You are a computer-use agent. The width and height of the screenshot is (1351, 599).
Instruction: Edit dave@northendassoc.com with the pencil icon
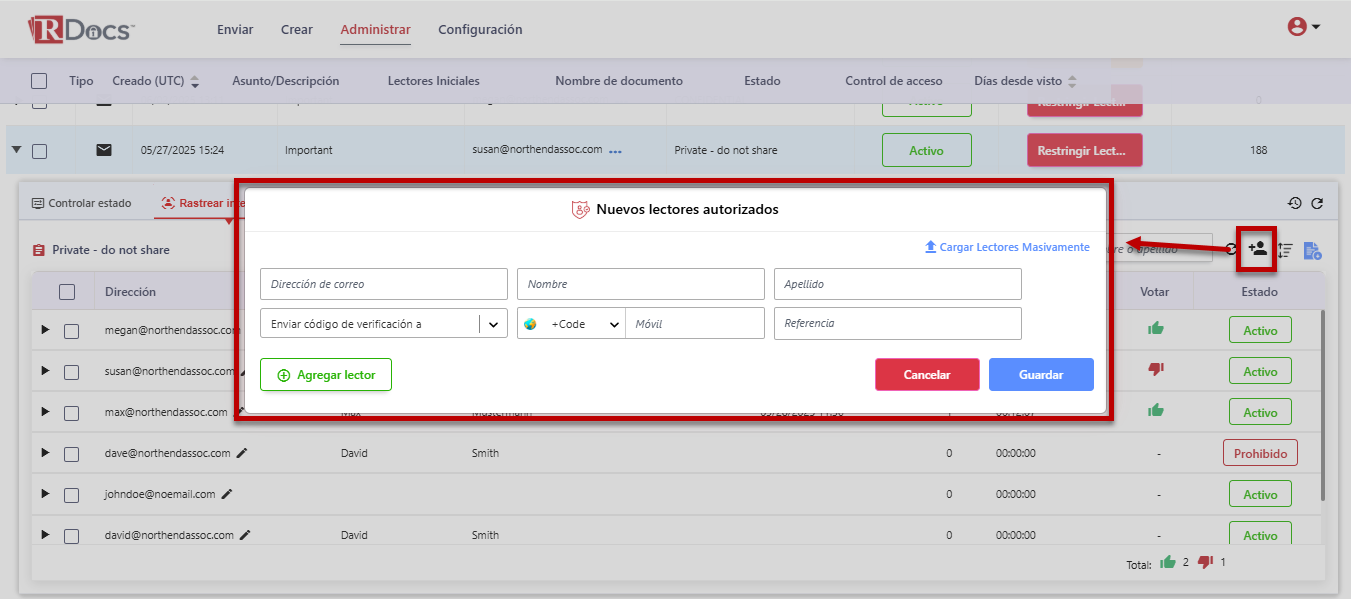[242, 453]
